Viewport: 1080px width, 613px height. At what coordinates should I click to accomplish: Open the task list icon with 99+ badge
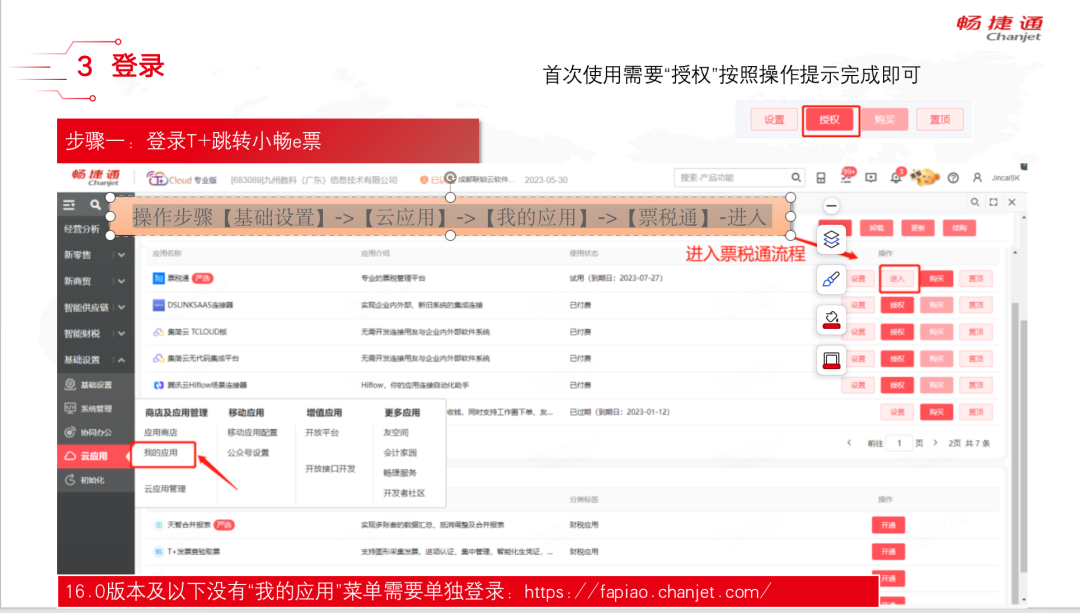pos(847,177)
